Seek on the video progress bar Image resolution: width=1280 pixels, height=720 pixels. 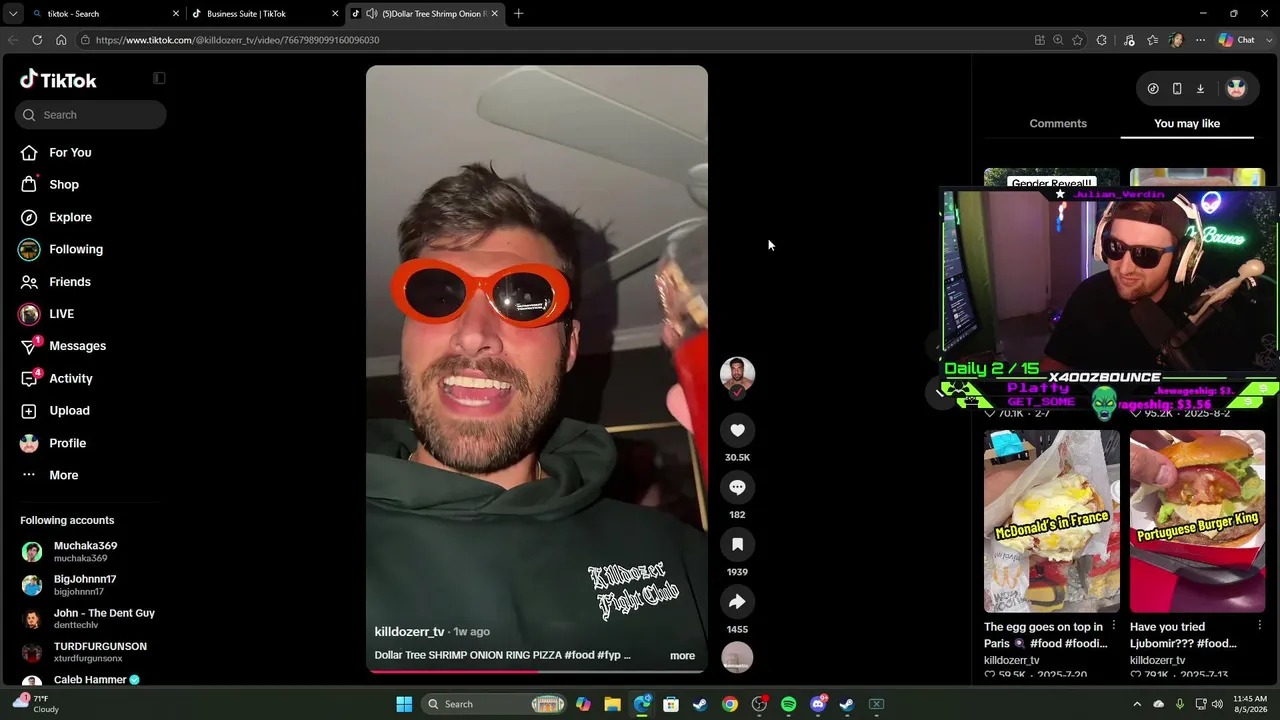536,671
